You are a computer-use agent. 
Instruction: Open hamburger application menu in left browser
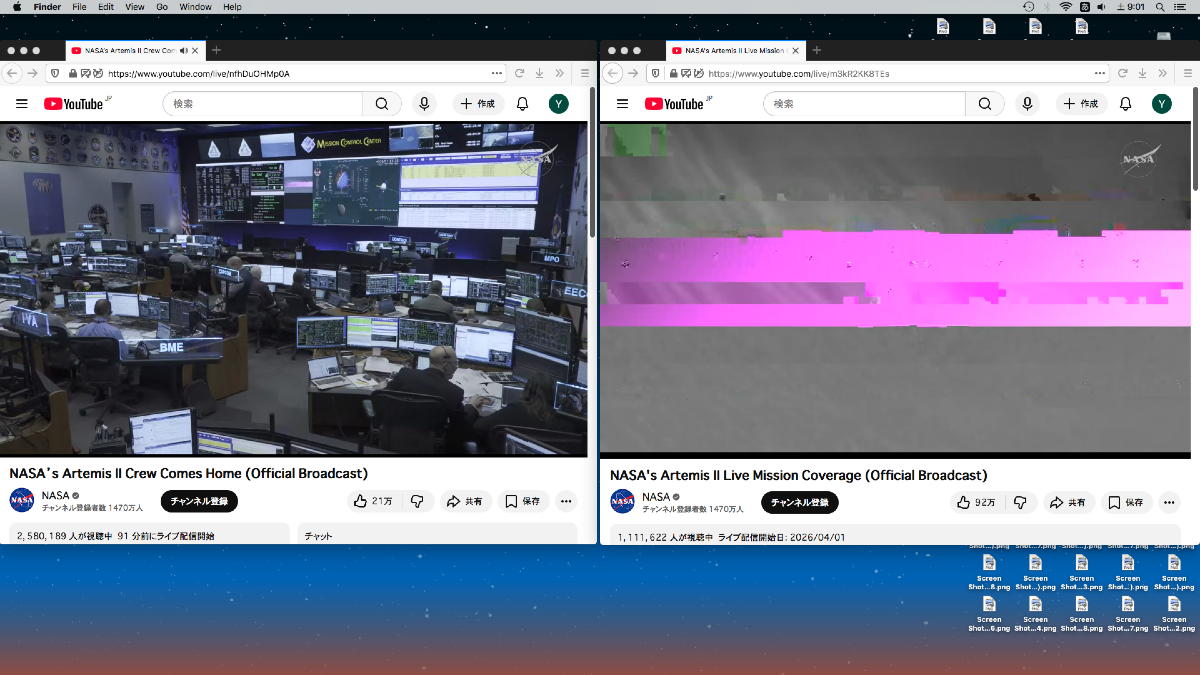pos(585,73)
